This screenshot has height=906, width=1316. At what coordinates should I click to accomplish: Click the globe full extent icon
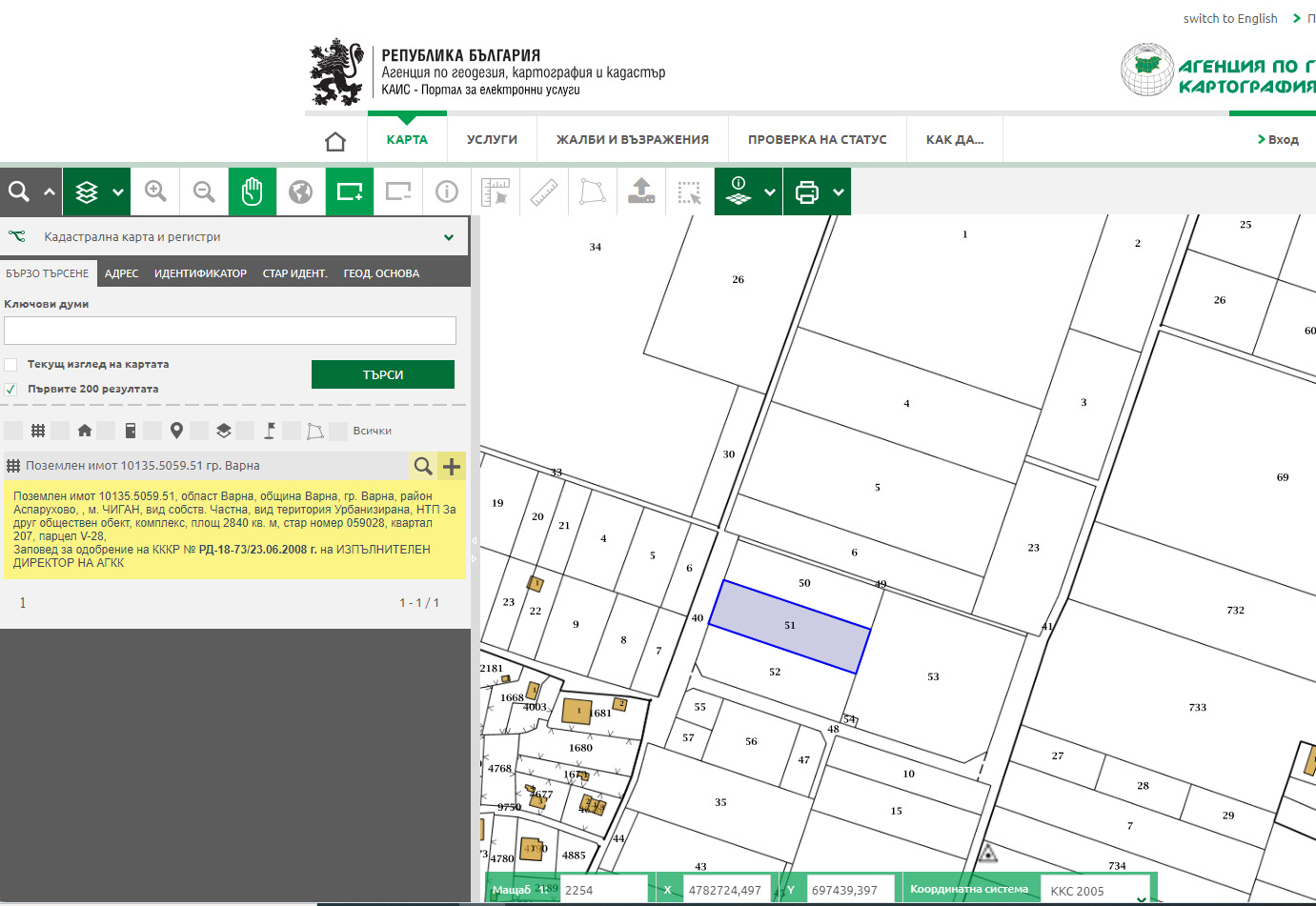click(301, 191)
